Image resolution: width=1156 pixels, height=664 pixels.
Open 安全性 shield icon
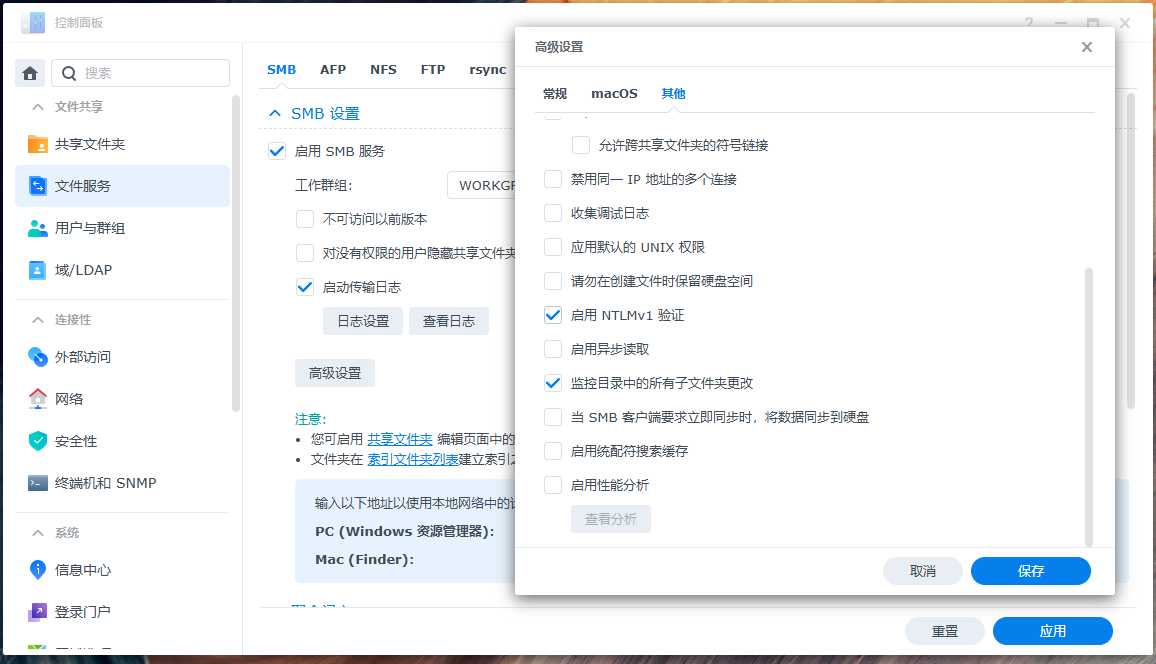click(x=38, y=441)
